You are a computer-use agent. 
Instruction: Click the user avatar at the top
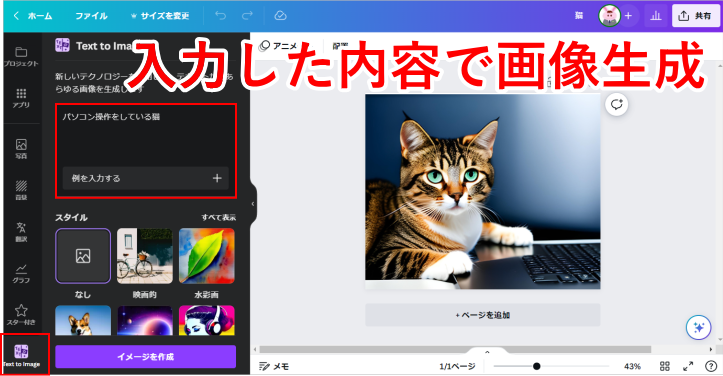point(609,16)
